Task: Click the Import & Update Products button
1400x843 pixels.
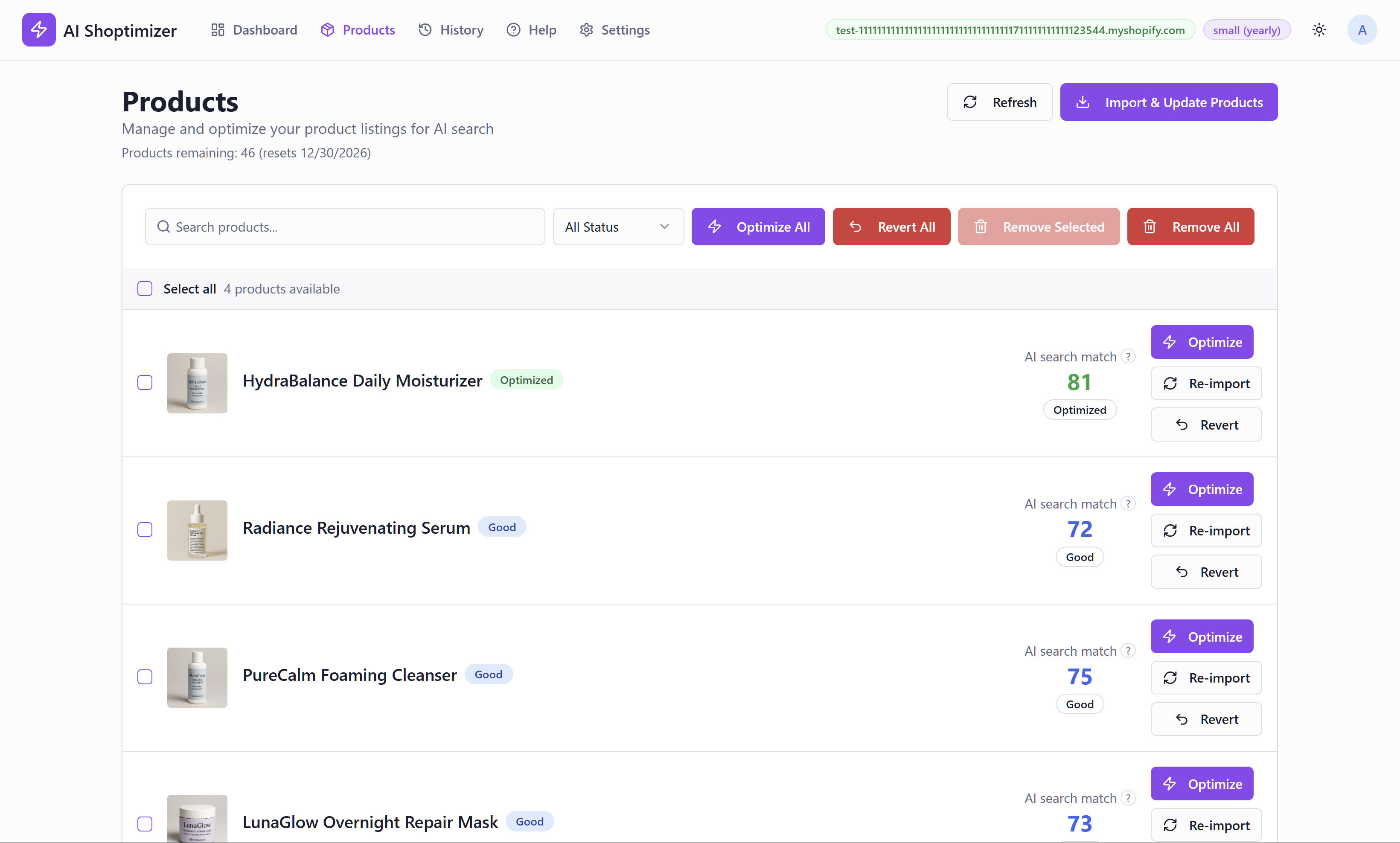Action: tap(1168, 102)
